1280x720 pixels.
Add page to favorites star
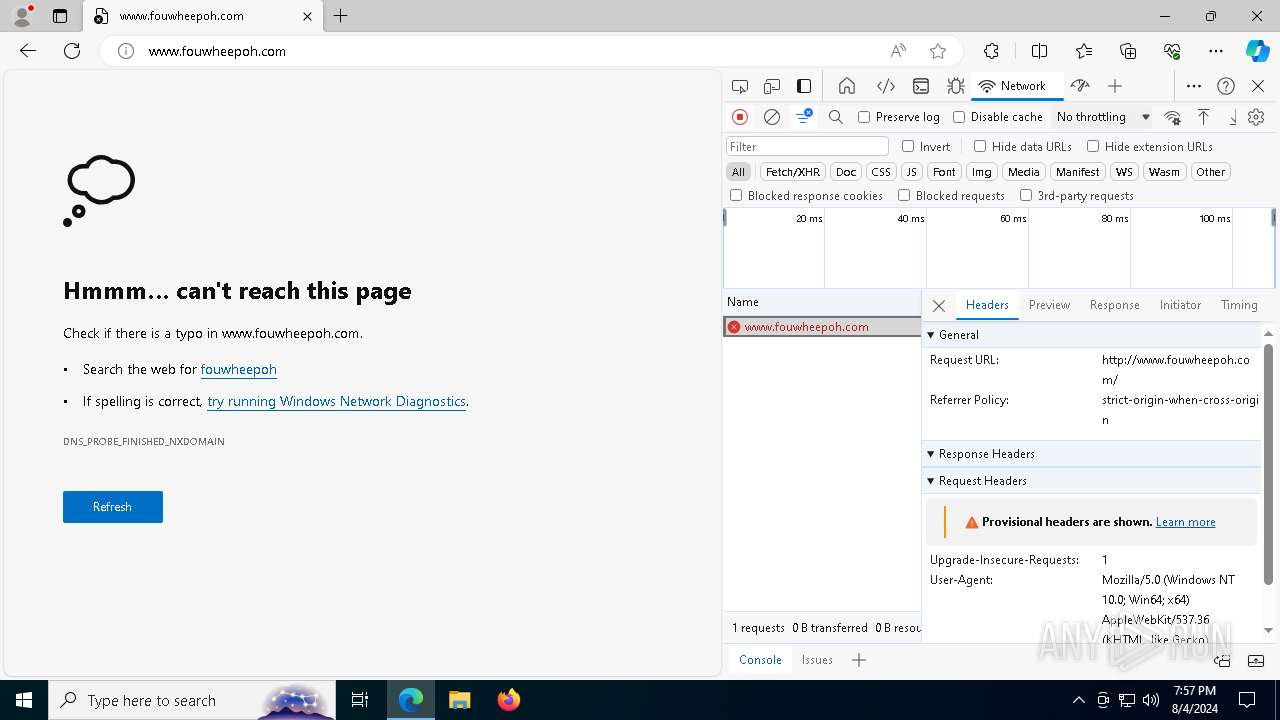click(938, 51)
